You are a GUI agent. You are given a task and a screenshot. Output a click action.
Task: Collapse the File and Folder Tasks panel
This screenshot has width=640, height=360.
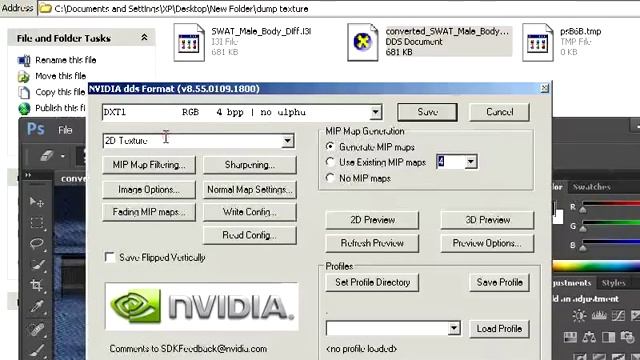[x=144, y=38]
